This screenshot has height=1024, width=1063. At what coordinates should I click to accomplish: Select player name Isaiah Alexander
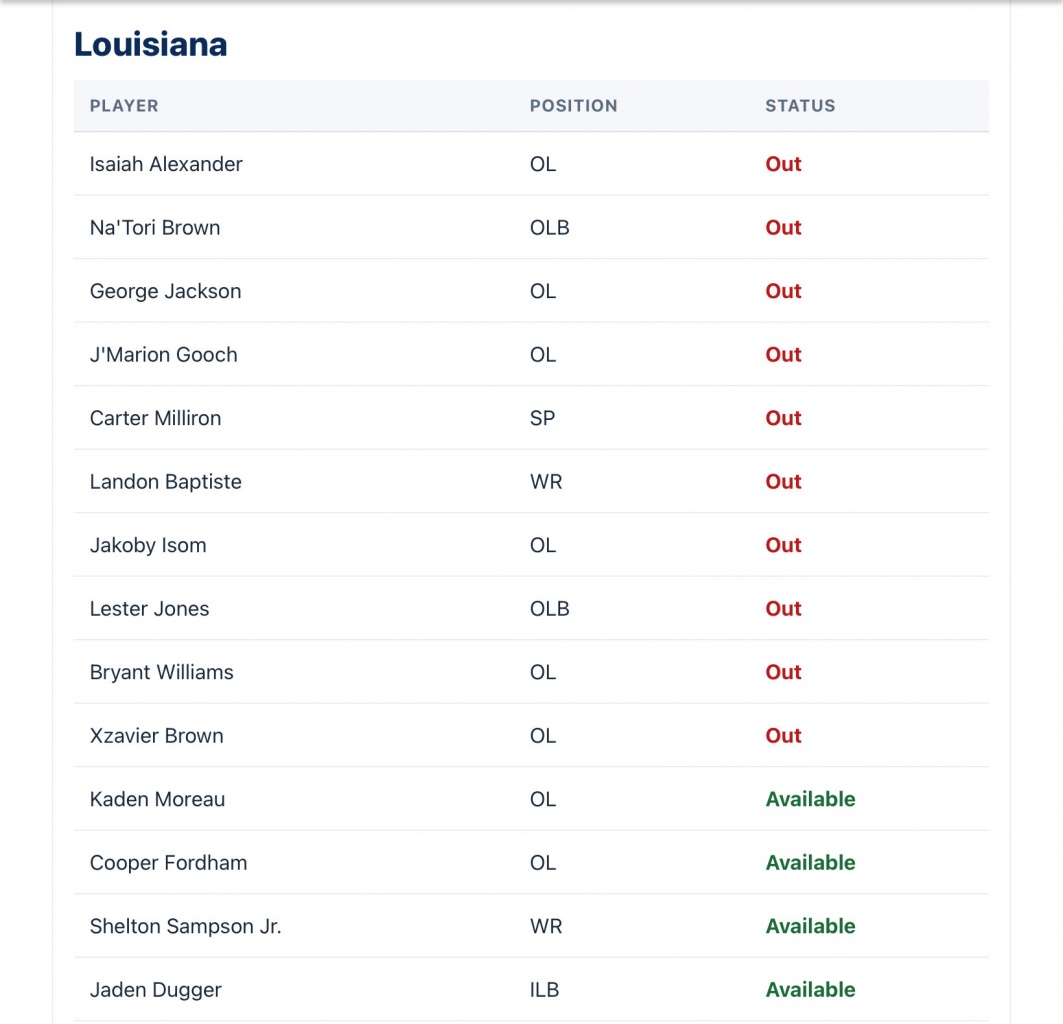pos(166,164)
